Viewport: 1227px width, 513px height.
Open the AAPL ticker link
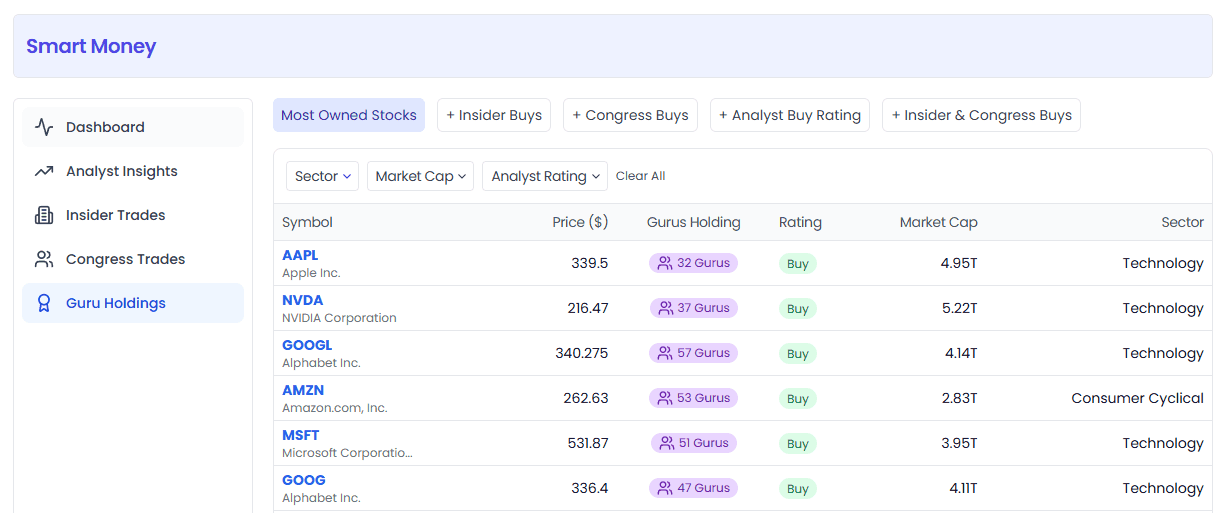pyautogui.click(x=300, y=255)
